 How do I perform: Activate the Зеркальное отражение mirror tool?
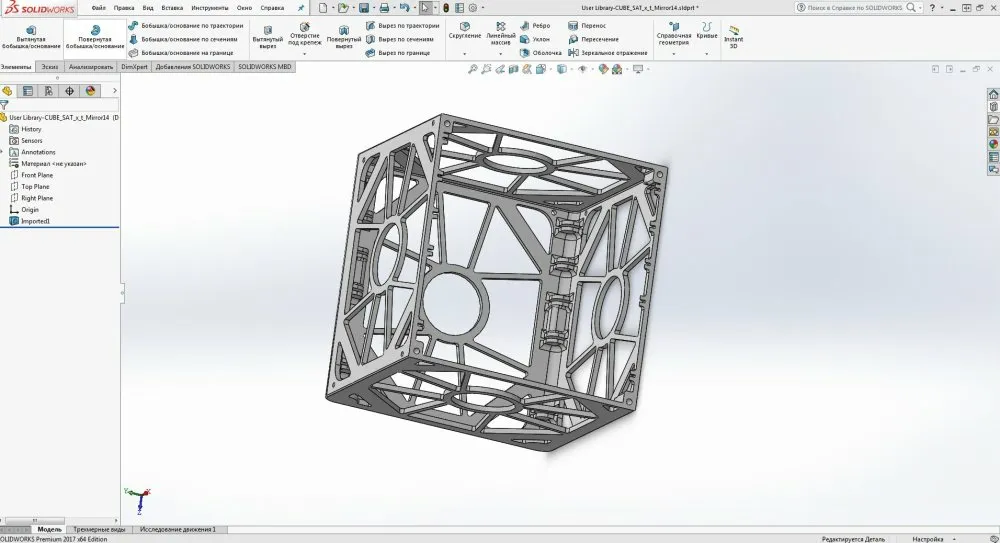click(x=608, y=53)
